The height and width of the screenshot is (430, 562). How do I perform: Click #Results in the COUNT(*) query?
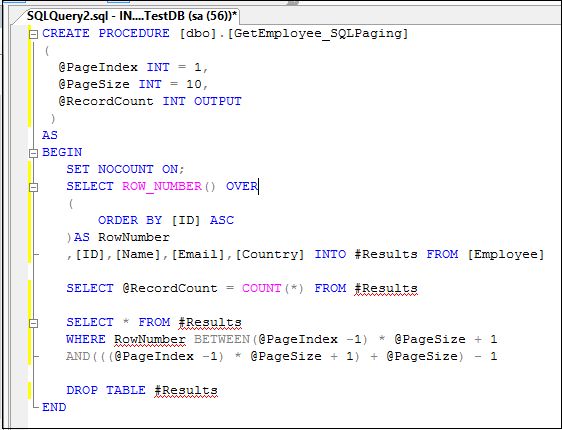point(386,288)
